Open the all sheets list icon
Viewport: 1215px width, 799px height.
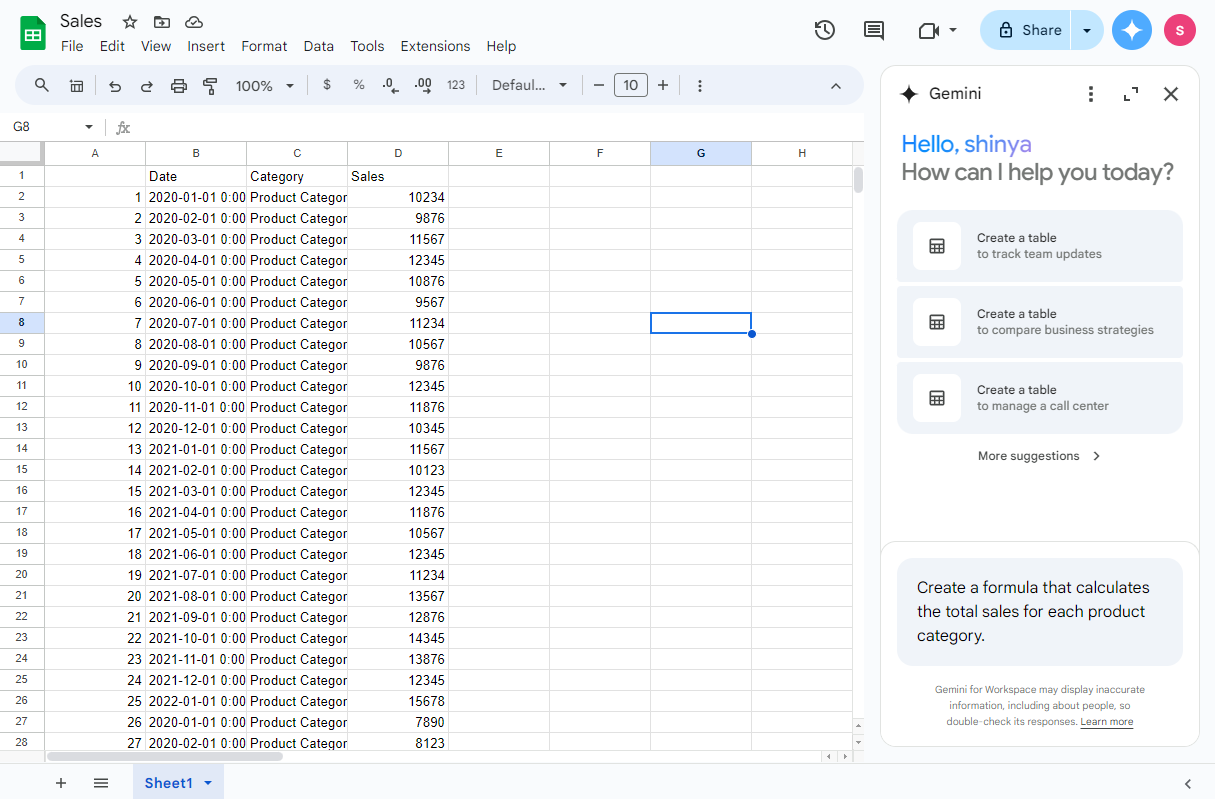(101, 783)
